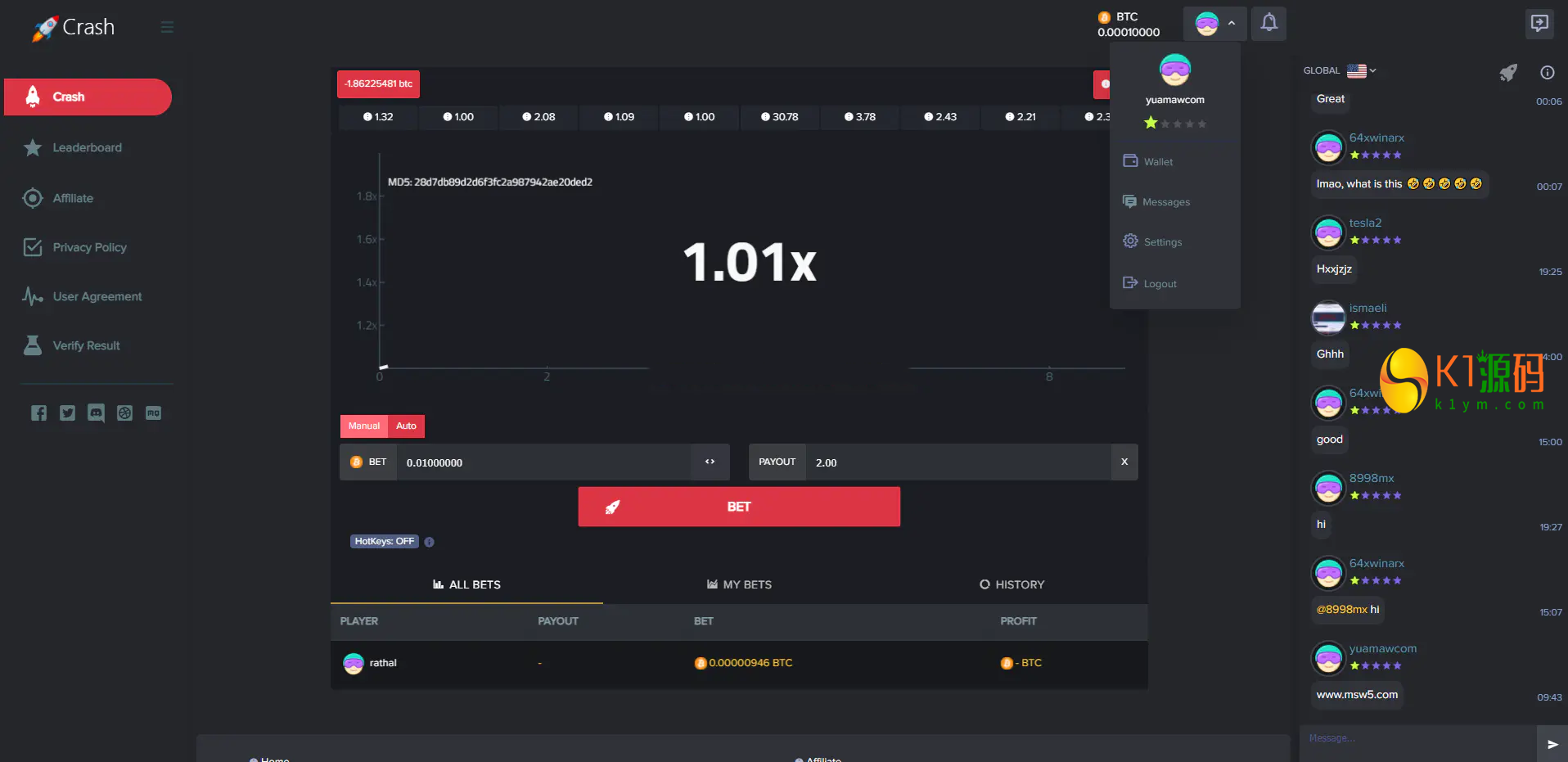The height and width of the screenshot is (762, 1568).
Task: Hide the chat panel with the arrow icon
Action: click(1539, 23)
